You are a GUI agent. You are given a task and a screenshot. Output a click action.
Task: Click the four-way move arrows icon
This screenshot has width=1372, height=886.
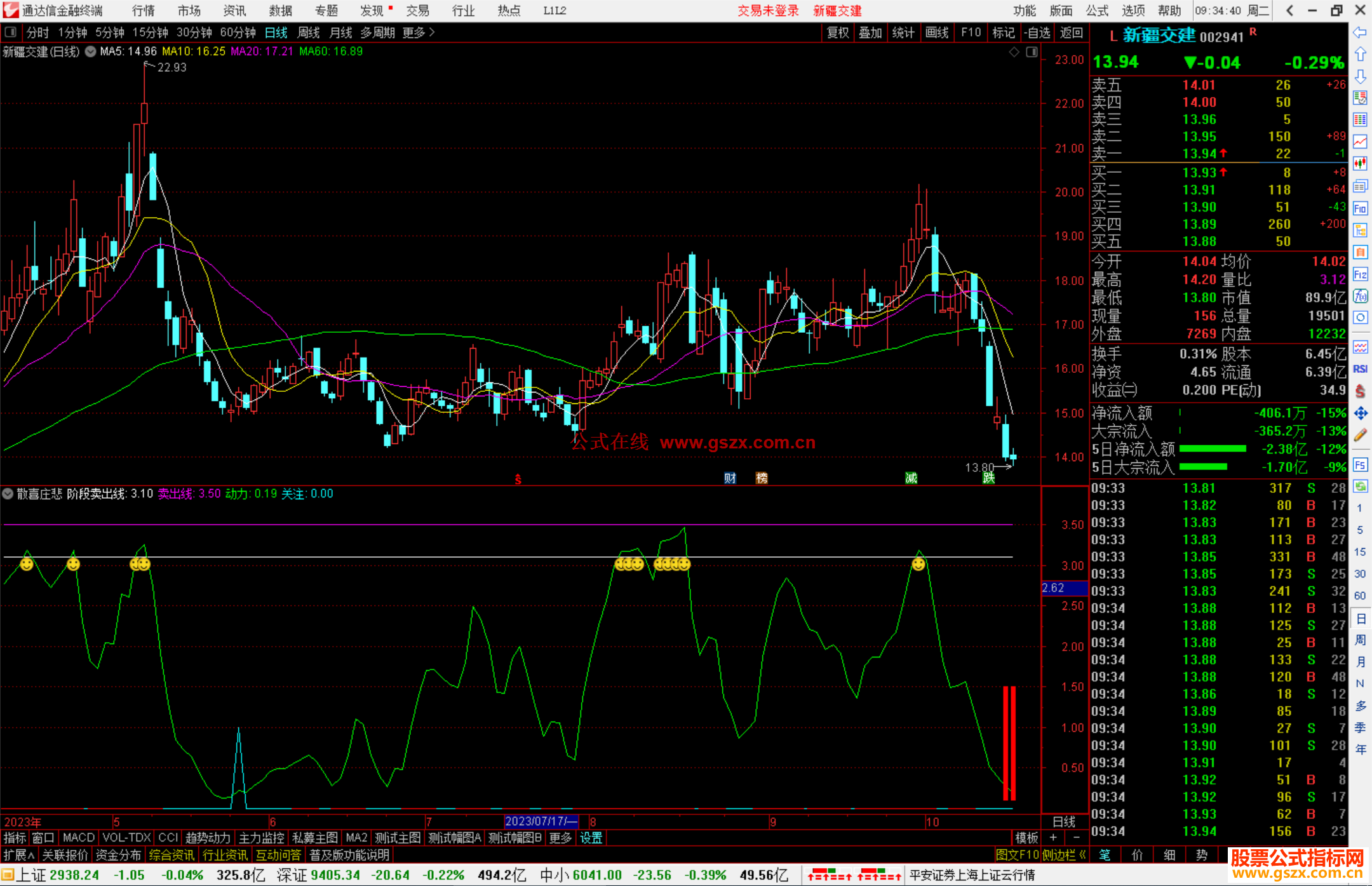point(1360,413)
